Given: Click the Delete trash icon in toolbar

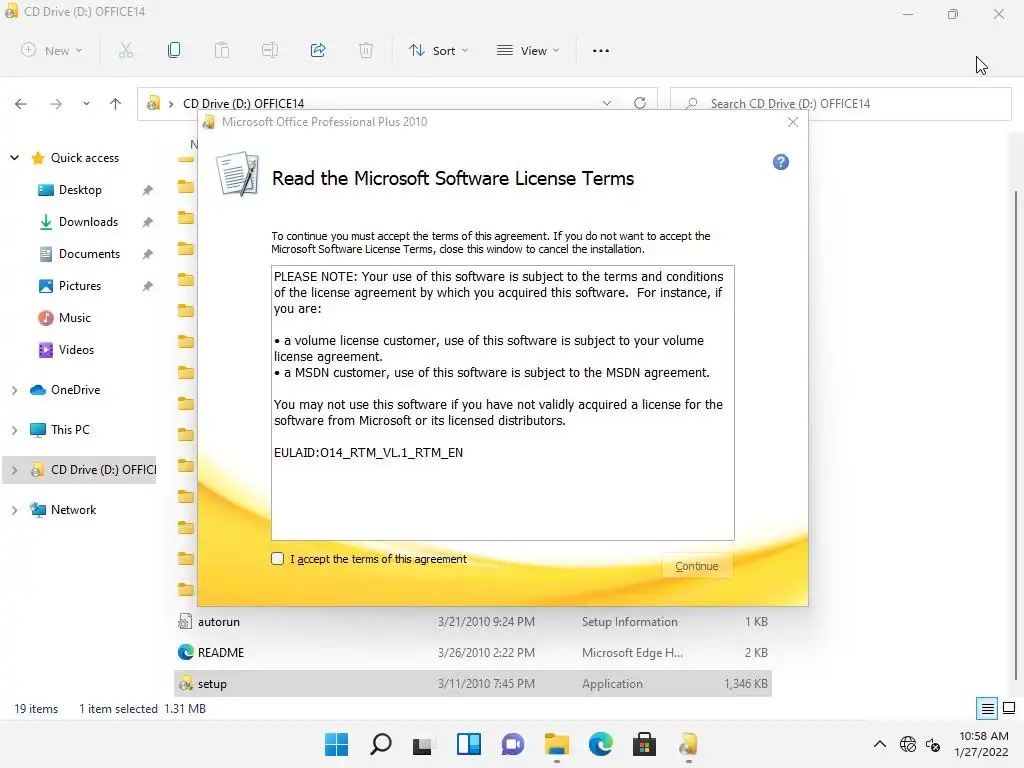Looking at the screenshot, I should pos(366,50).
